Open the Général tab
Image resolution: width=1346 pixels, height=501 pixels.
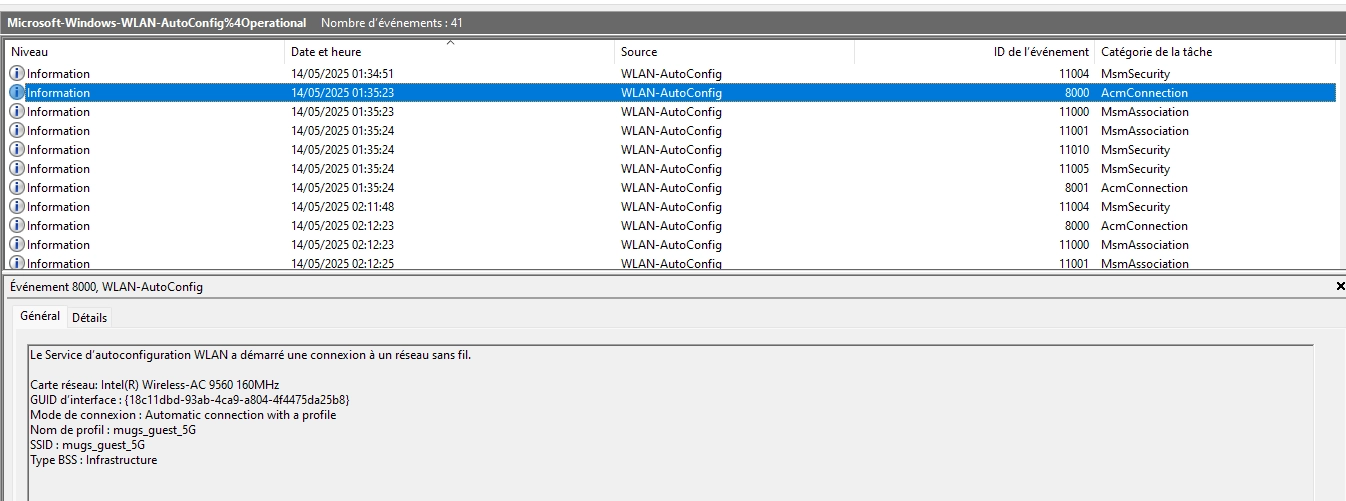click(40, 316)
